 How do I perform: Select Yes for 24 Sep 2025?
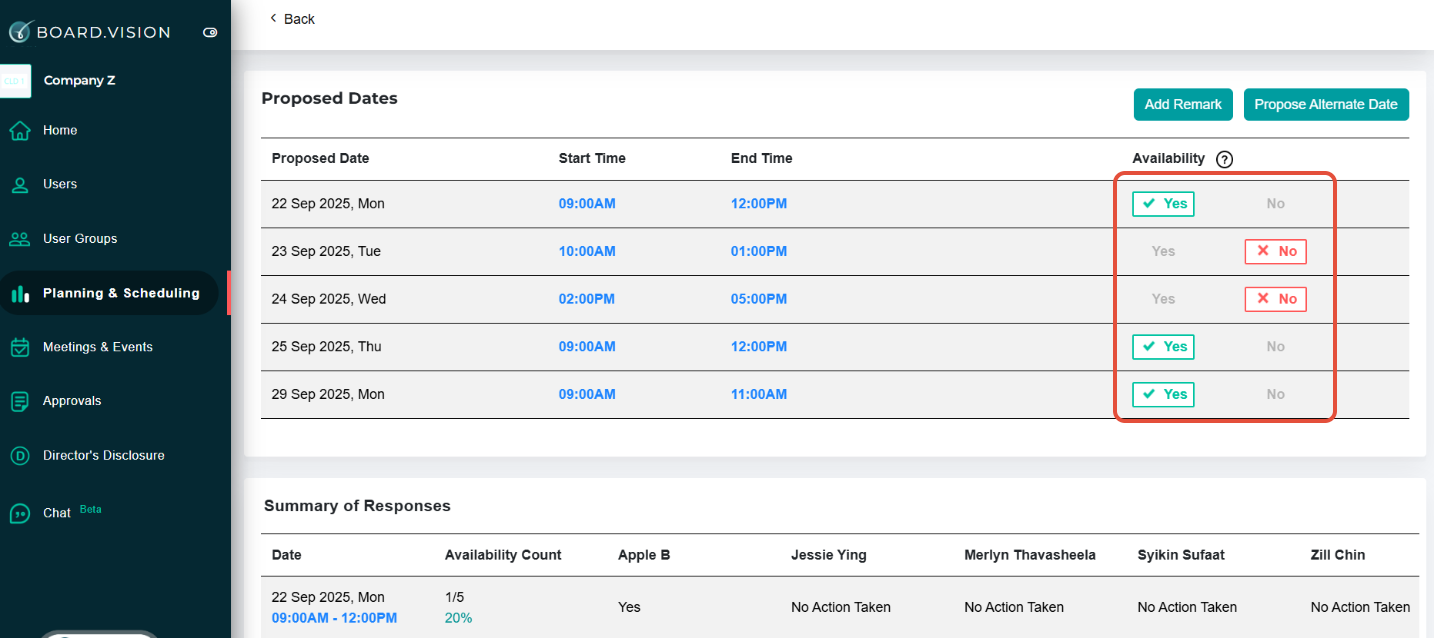coord(1163,299)
